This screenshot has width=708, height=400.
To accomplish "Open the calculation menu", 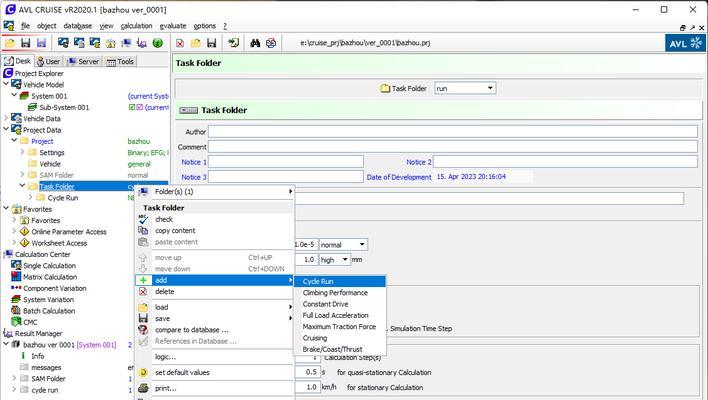I will tap(136, 26).
